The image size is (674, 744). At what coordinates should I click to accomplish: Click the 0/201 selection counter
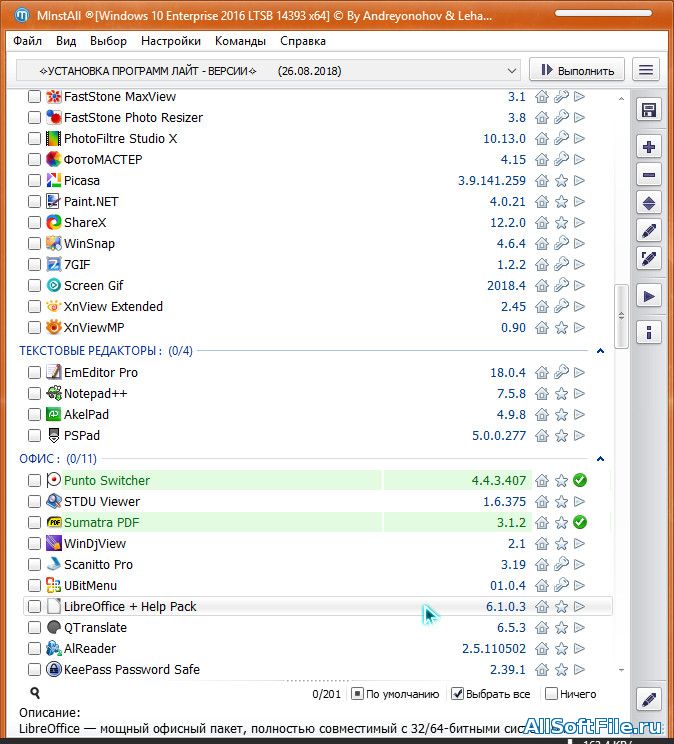pyautogui.click(x=327, y=694)
